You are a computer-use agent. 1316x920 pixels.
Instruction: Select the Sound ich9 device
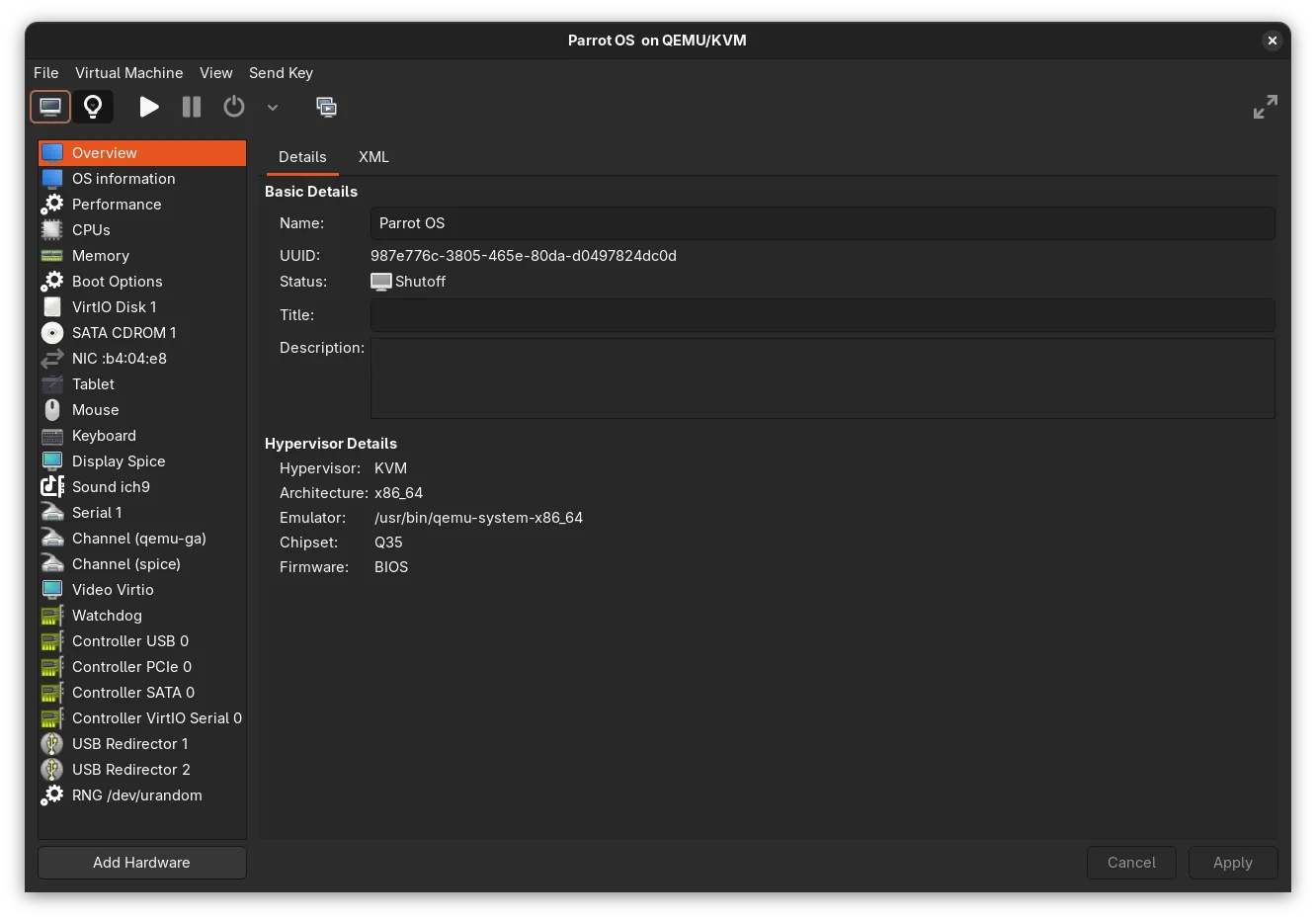tap(142, 487)
